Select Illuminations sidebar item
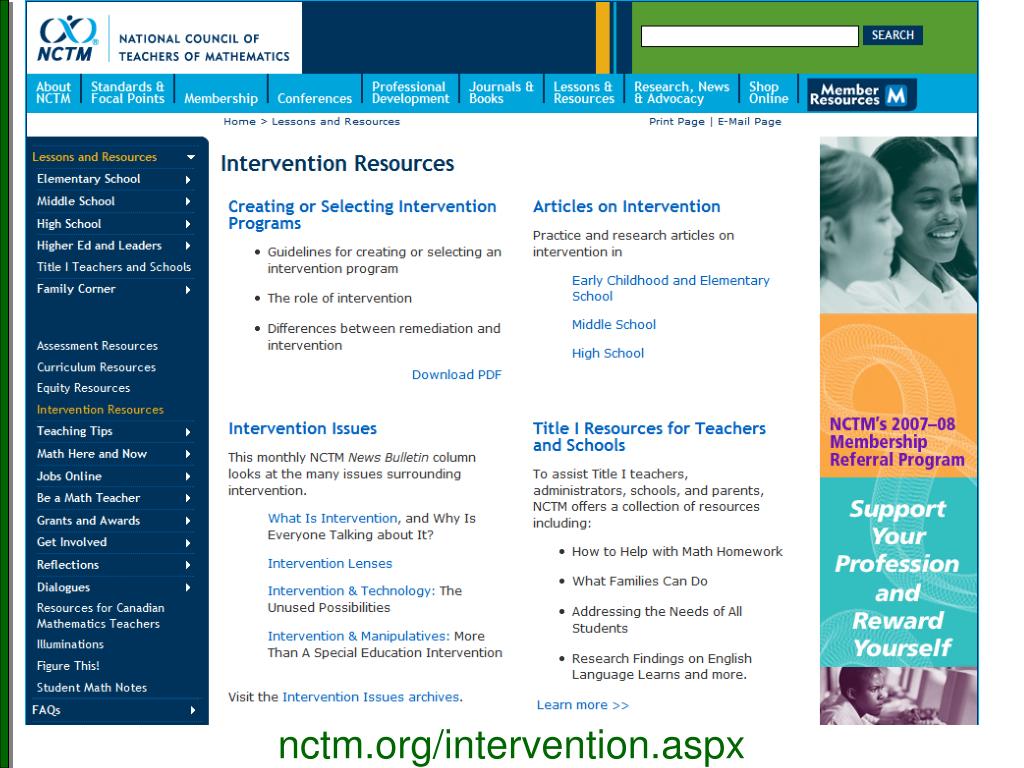Screen dimensions: 1024x768 point(70,645)
